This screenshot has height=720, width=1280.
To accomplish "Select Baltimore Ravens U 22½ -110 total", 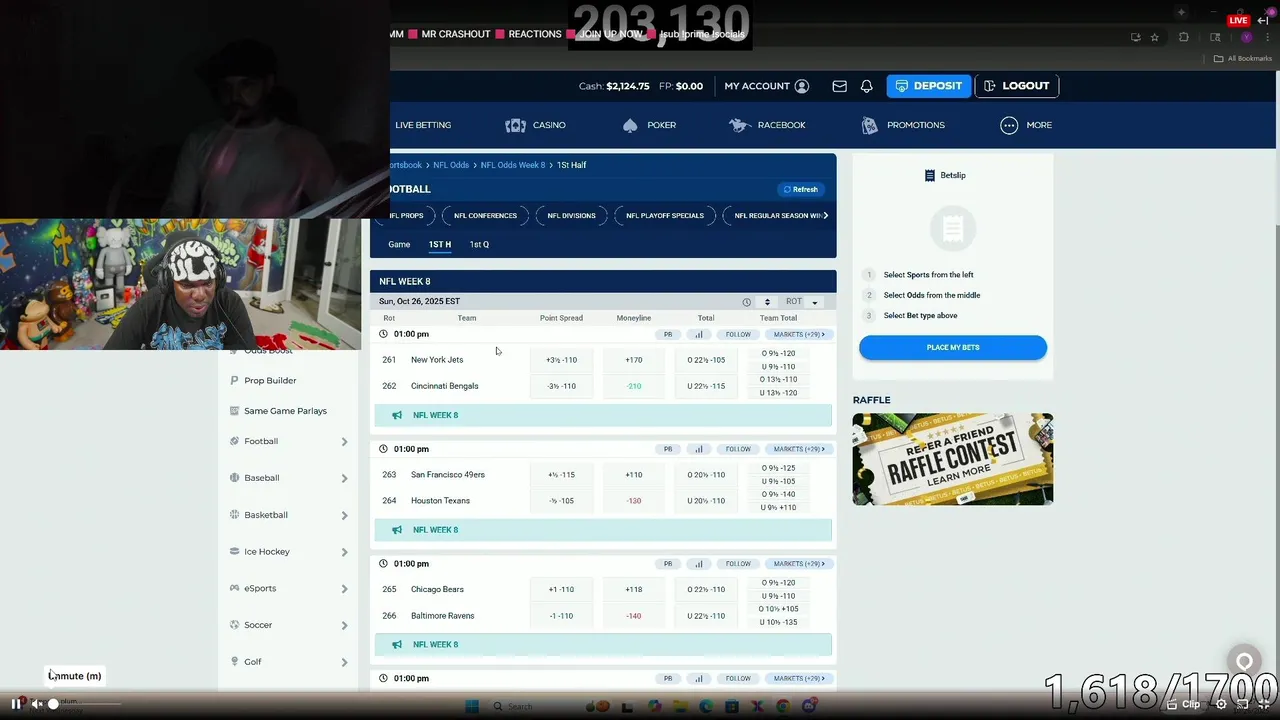I will [706, 616].
